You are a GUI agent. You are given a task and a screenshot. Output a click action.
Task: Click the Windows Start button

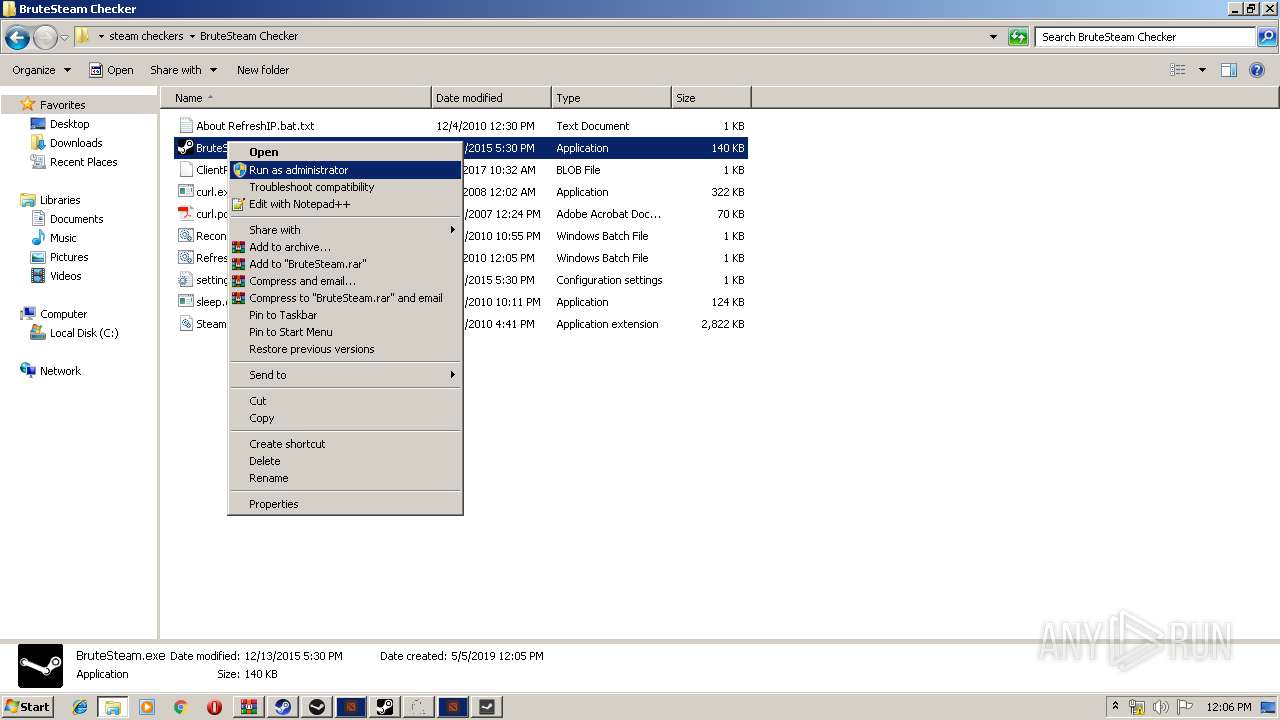pos(28,707)
